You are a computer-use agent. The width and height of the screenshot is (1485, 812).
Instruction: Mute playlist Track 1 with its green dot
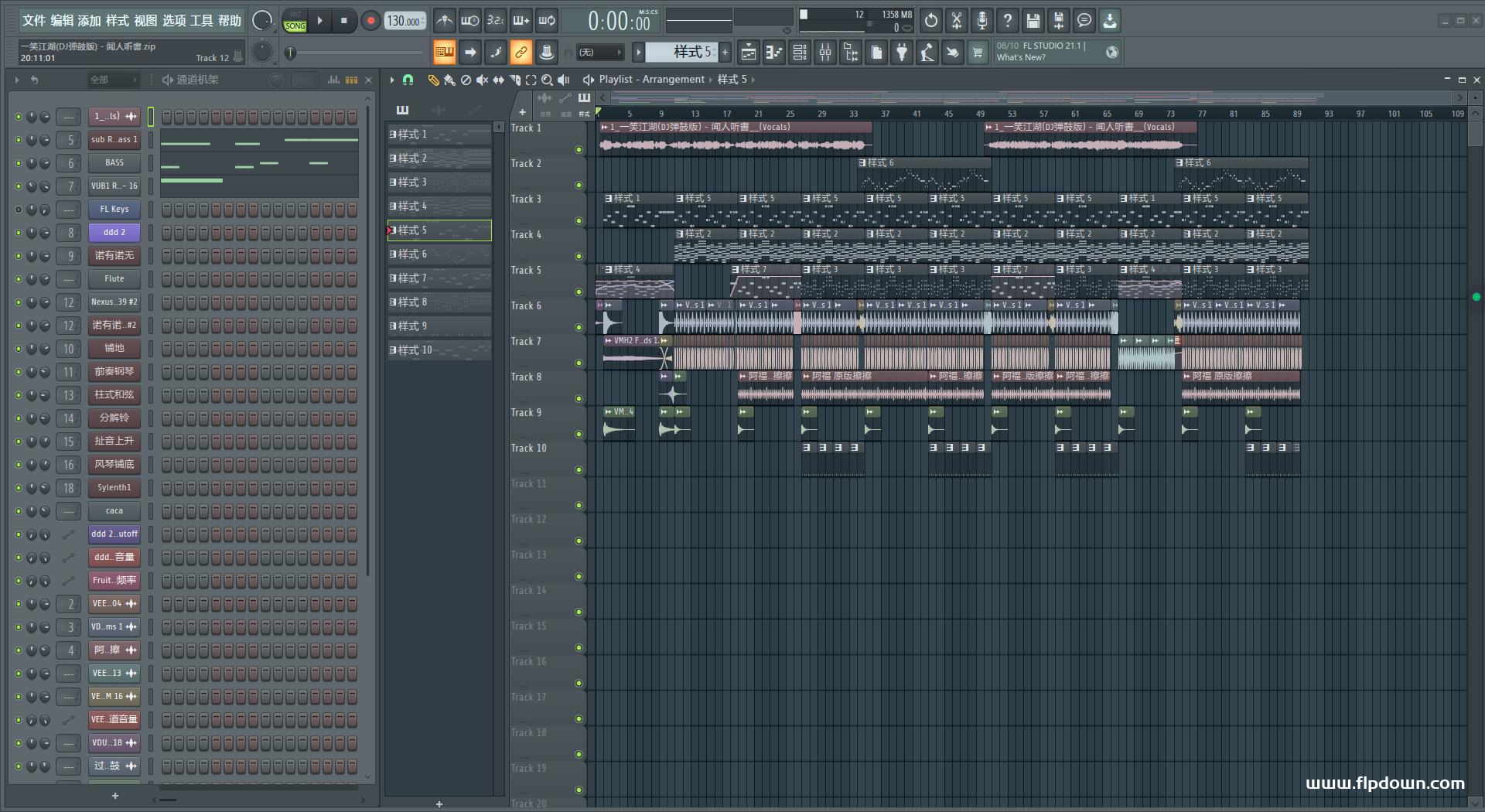(x=579, y=150)
